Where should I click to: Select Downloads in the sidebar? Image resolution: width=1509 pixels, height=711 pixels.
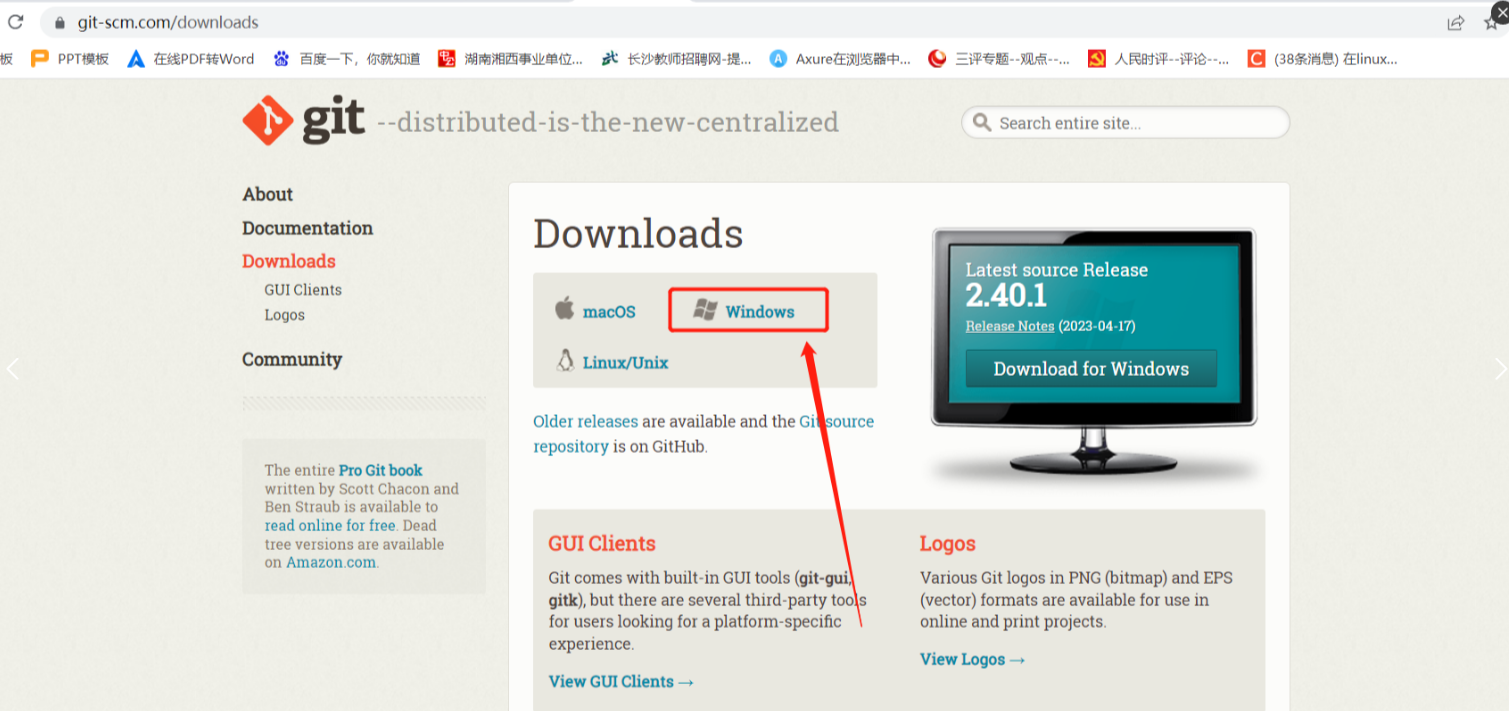pos(289,261)
